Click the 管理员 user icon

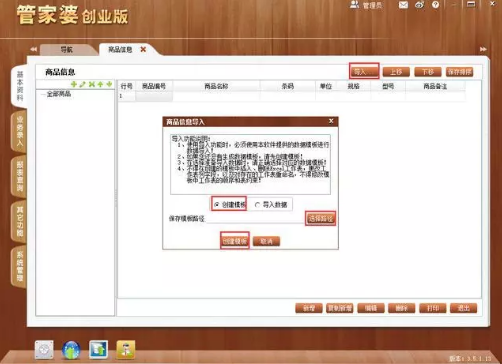pos(354,5)
